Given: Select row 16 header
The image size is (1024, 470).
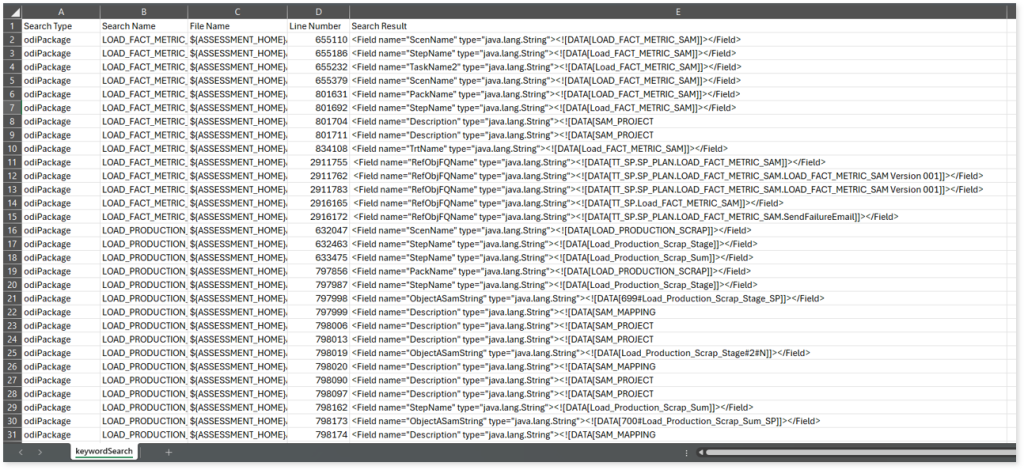Looking at the screenshot, I should click(10, 230).
